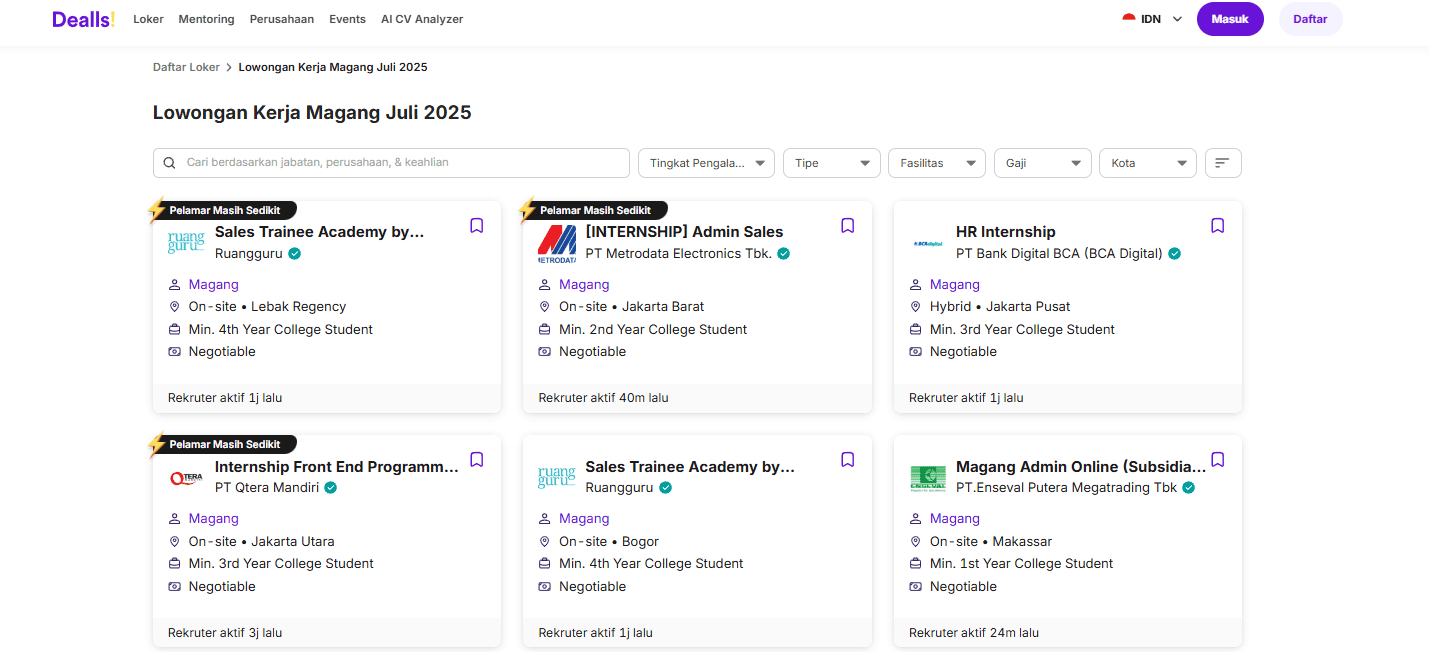Screen dimensions: 1429x652
Task: Bookmark the Bogor Sales Trainee Academy job
Action: click(x=848, y=460)
